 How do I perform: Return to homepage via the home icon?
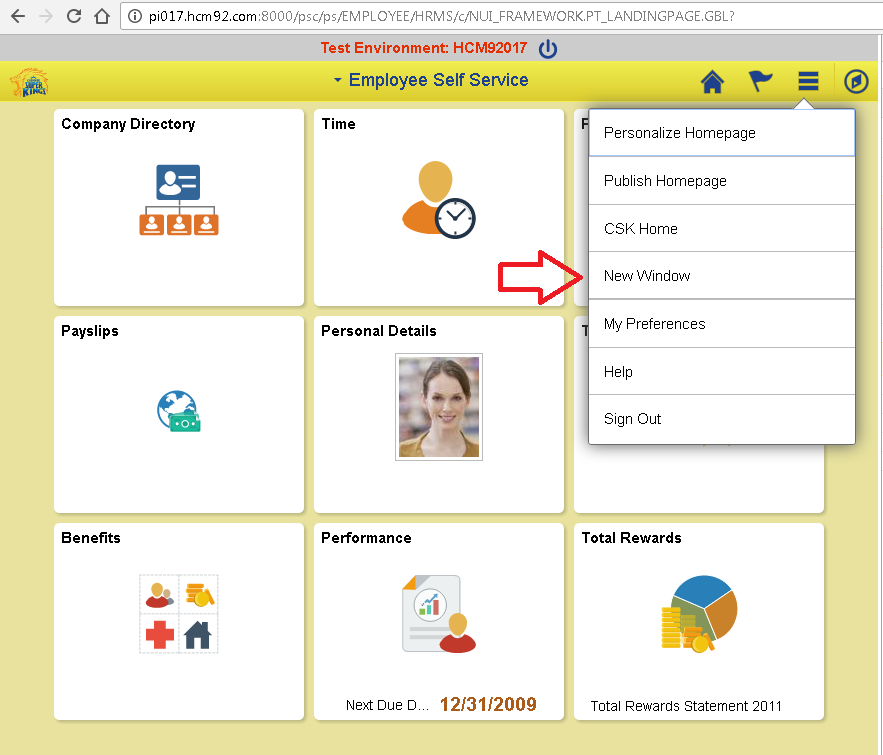(712, 81)
